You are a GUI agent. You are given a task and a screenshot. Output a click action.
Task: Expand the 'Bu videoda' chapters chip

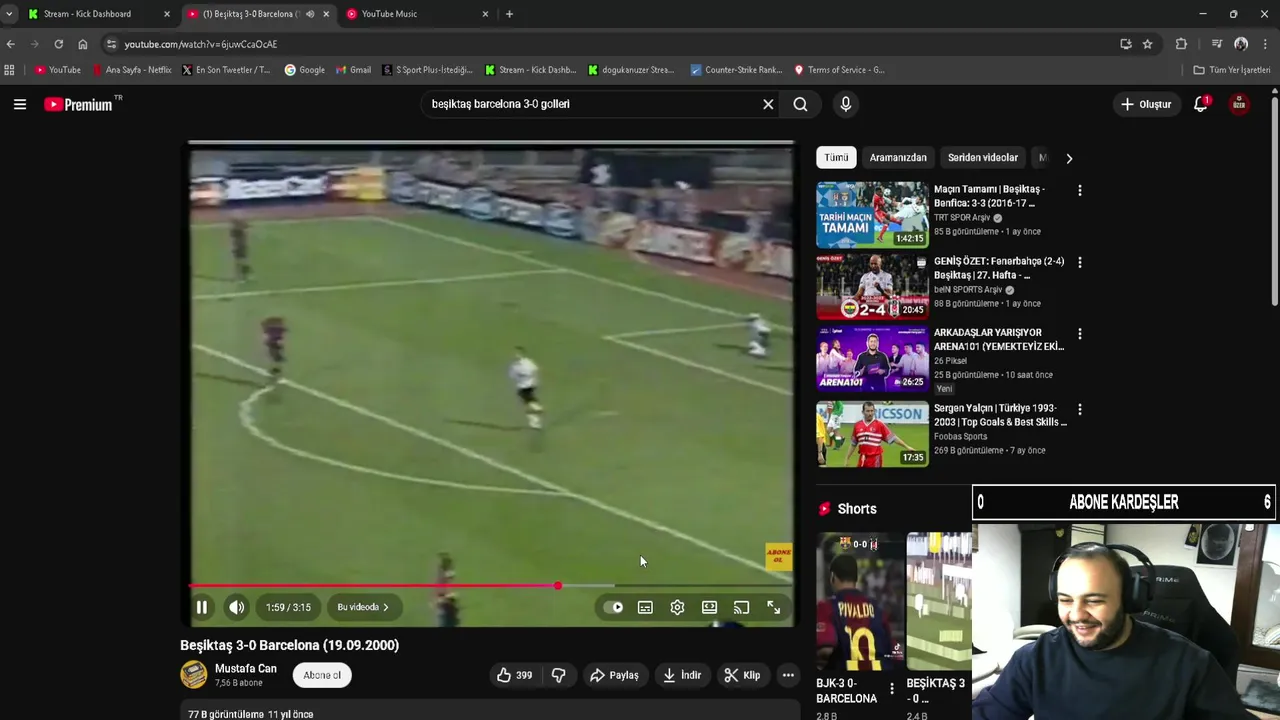point(363,607)
